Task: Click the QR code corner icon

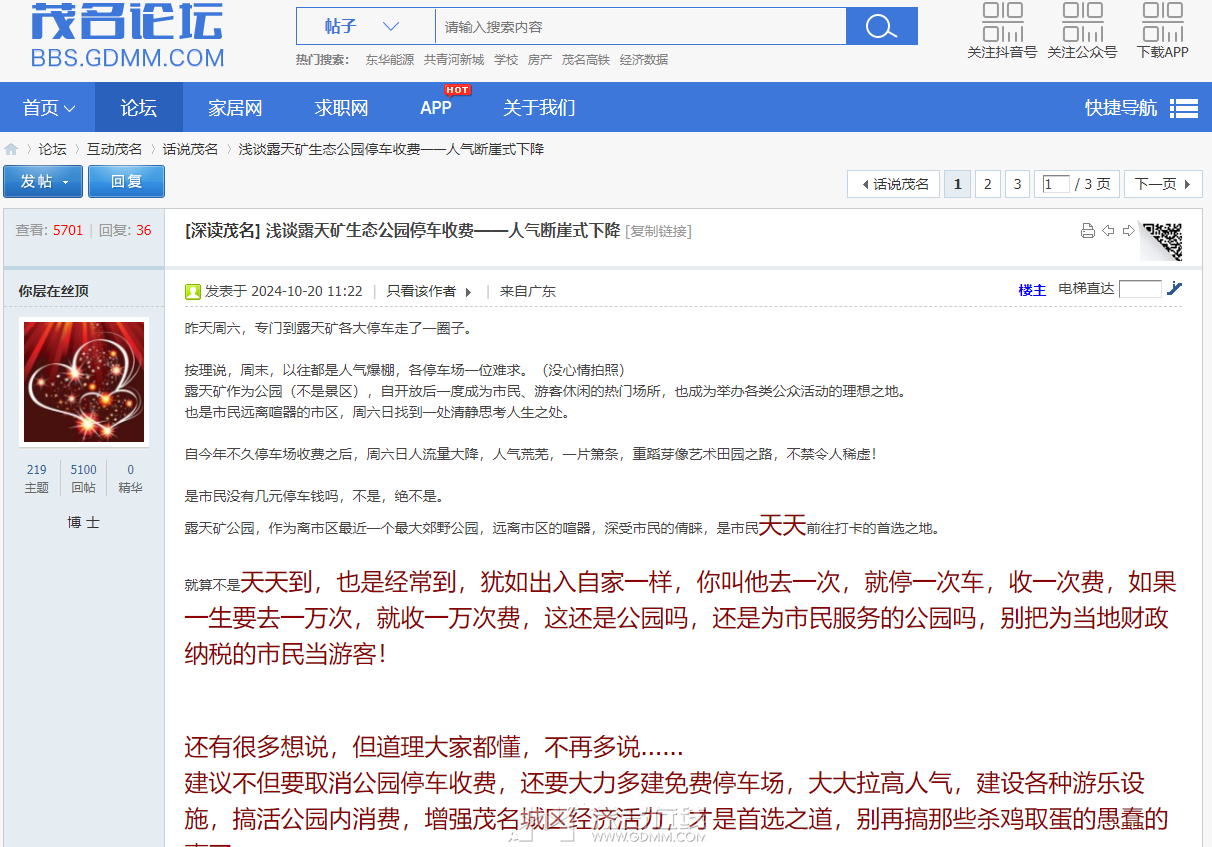Action: tap(1163, 240)
